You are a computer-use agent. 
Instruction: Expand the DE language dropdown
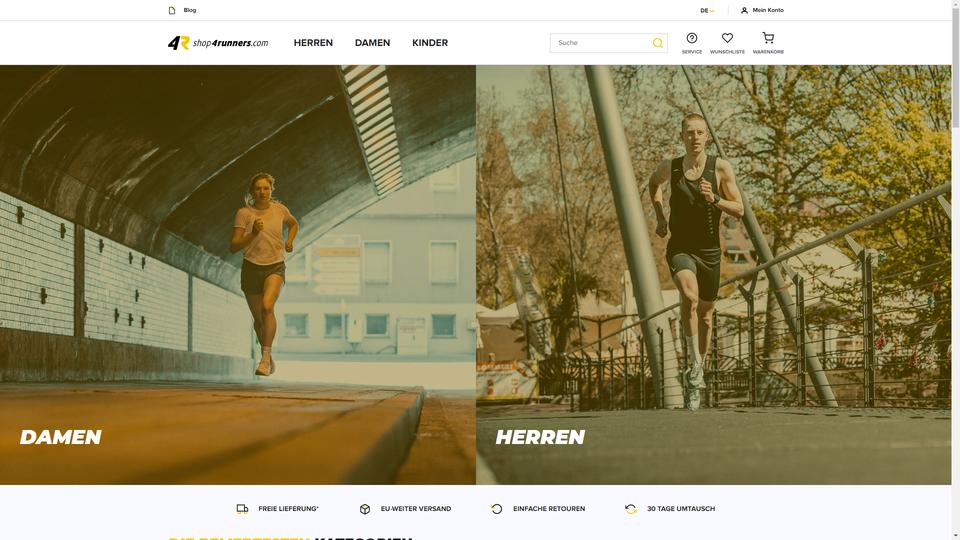click(x=707, y=10)
